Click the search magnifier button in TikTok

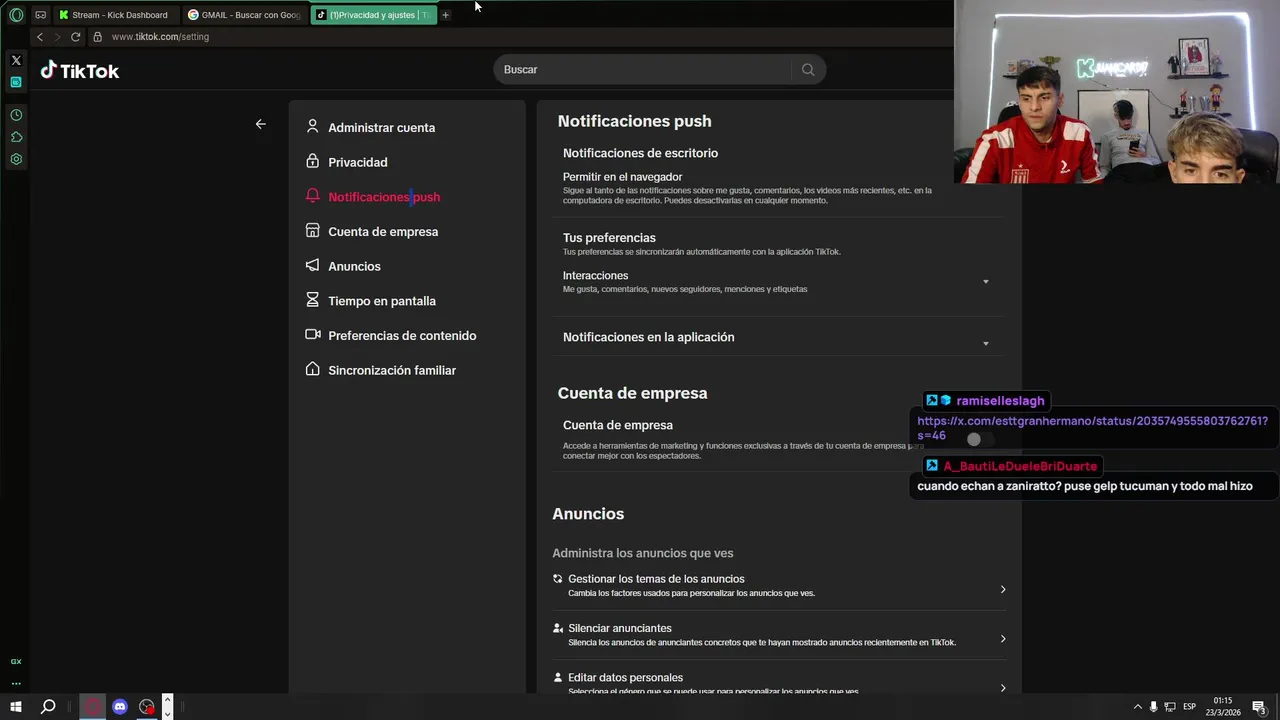808,69
